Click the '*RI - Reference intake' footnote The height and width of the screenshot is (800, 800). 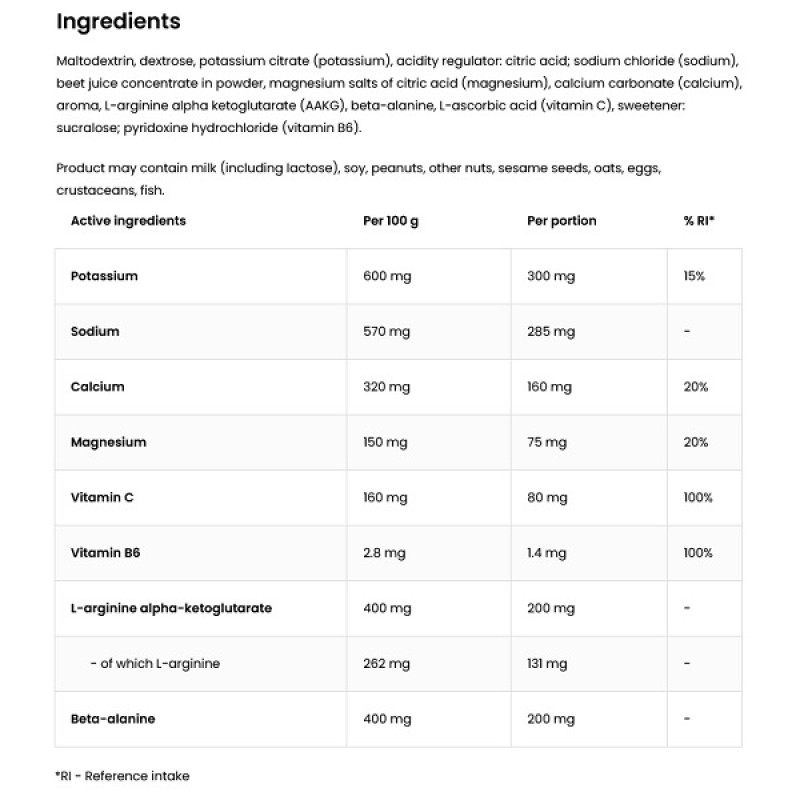coord(122,775)
